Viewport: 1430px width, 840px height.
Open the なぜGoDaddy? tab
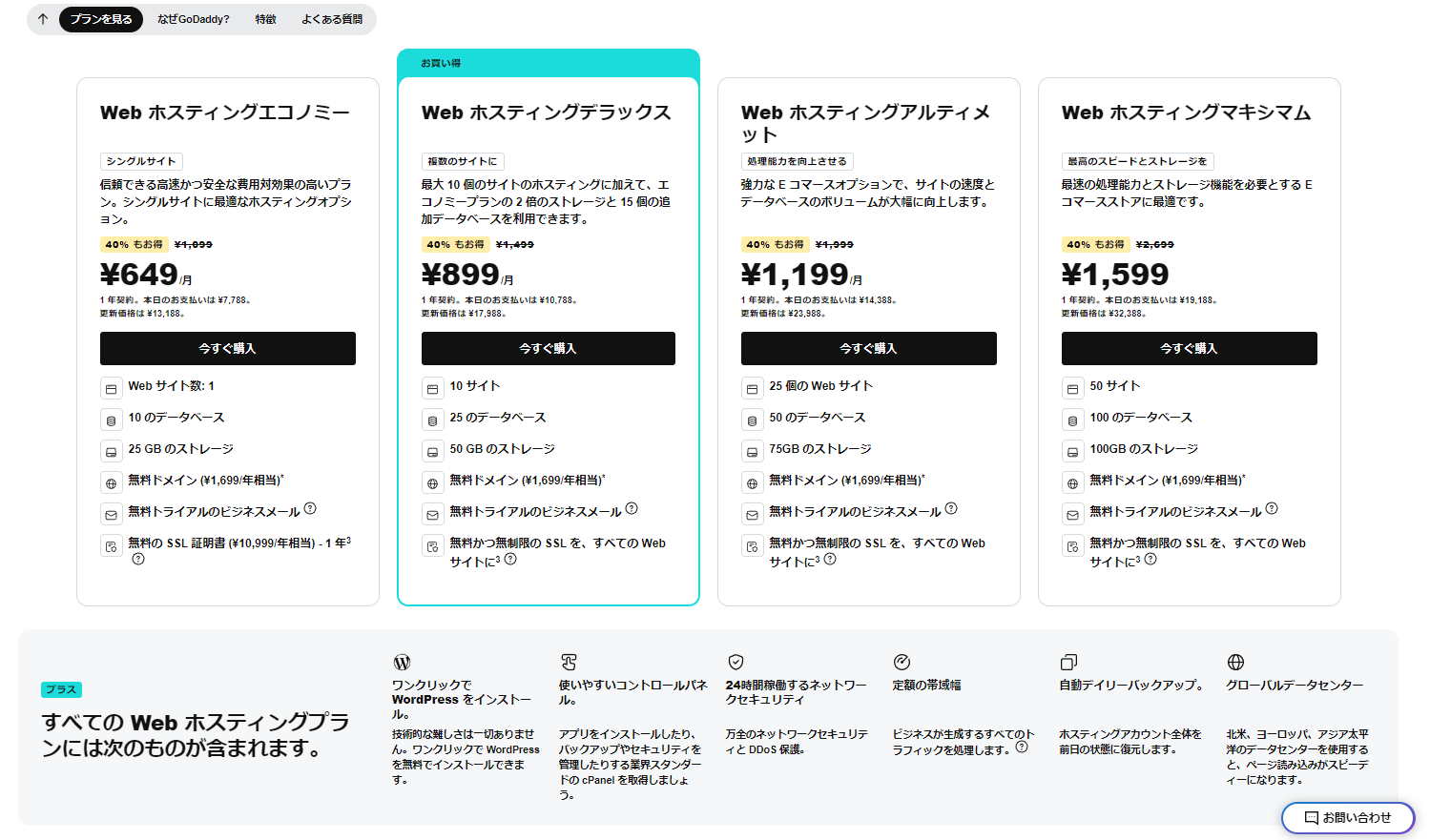[x=194, y=19]
